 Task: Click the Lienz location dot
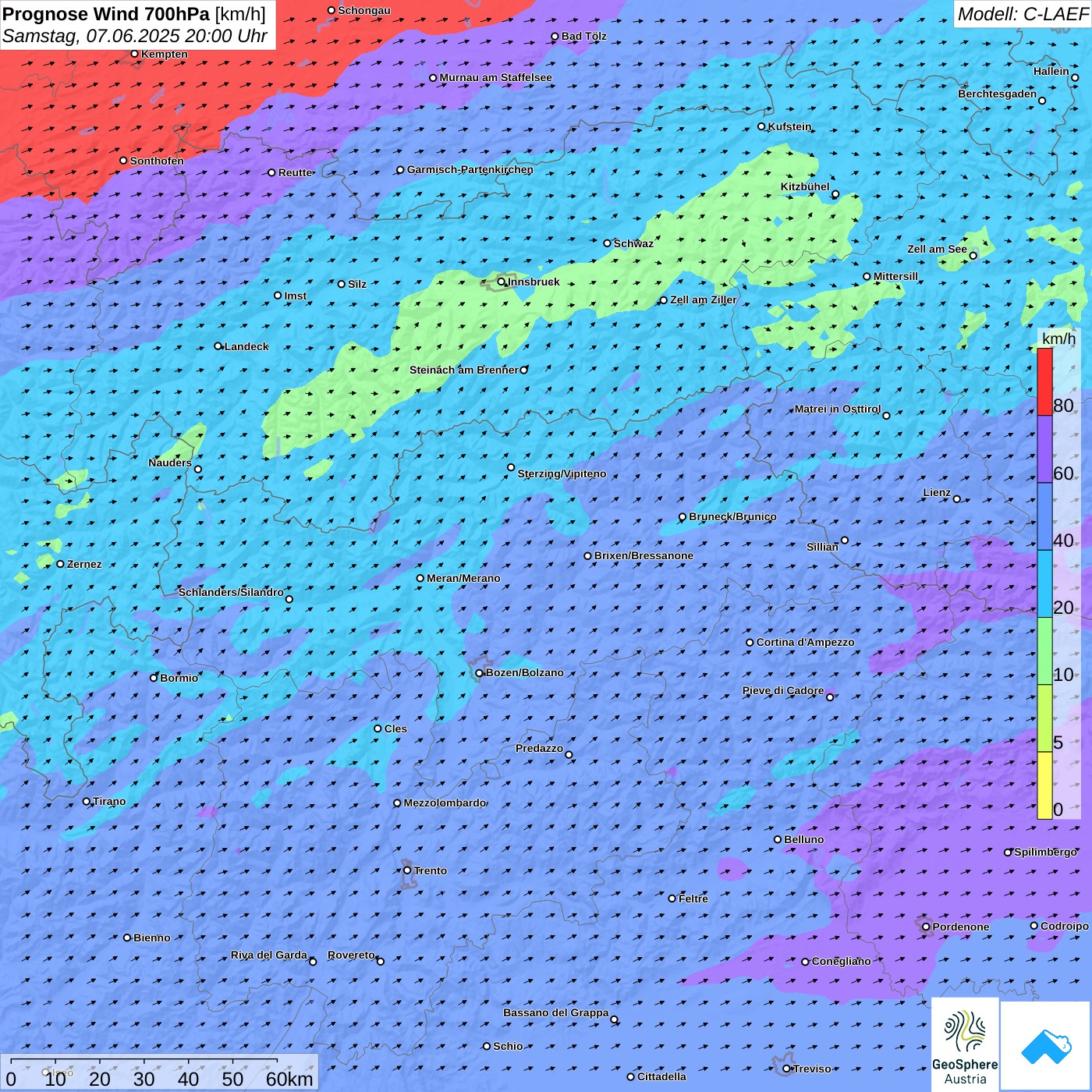tap(957, 499)
